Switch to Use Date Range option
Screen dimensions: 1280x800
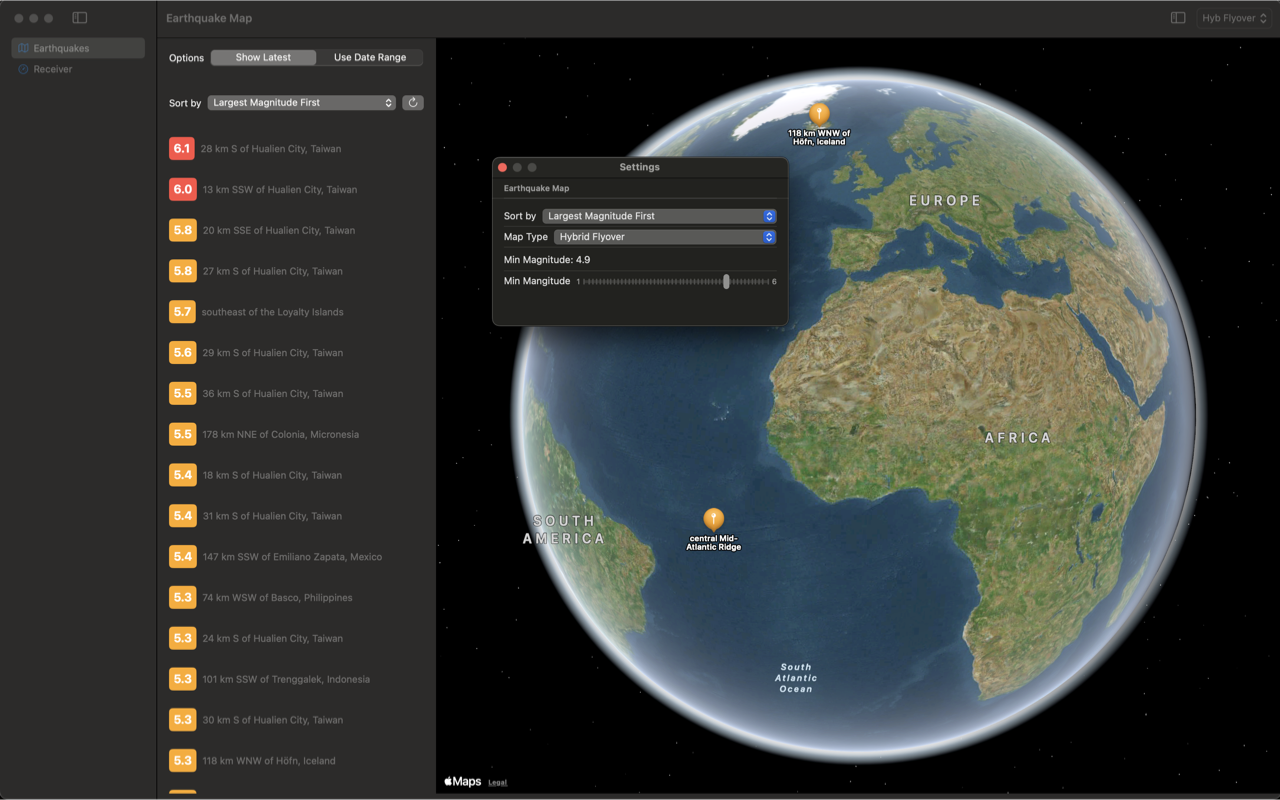click(369, 58)
